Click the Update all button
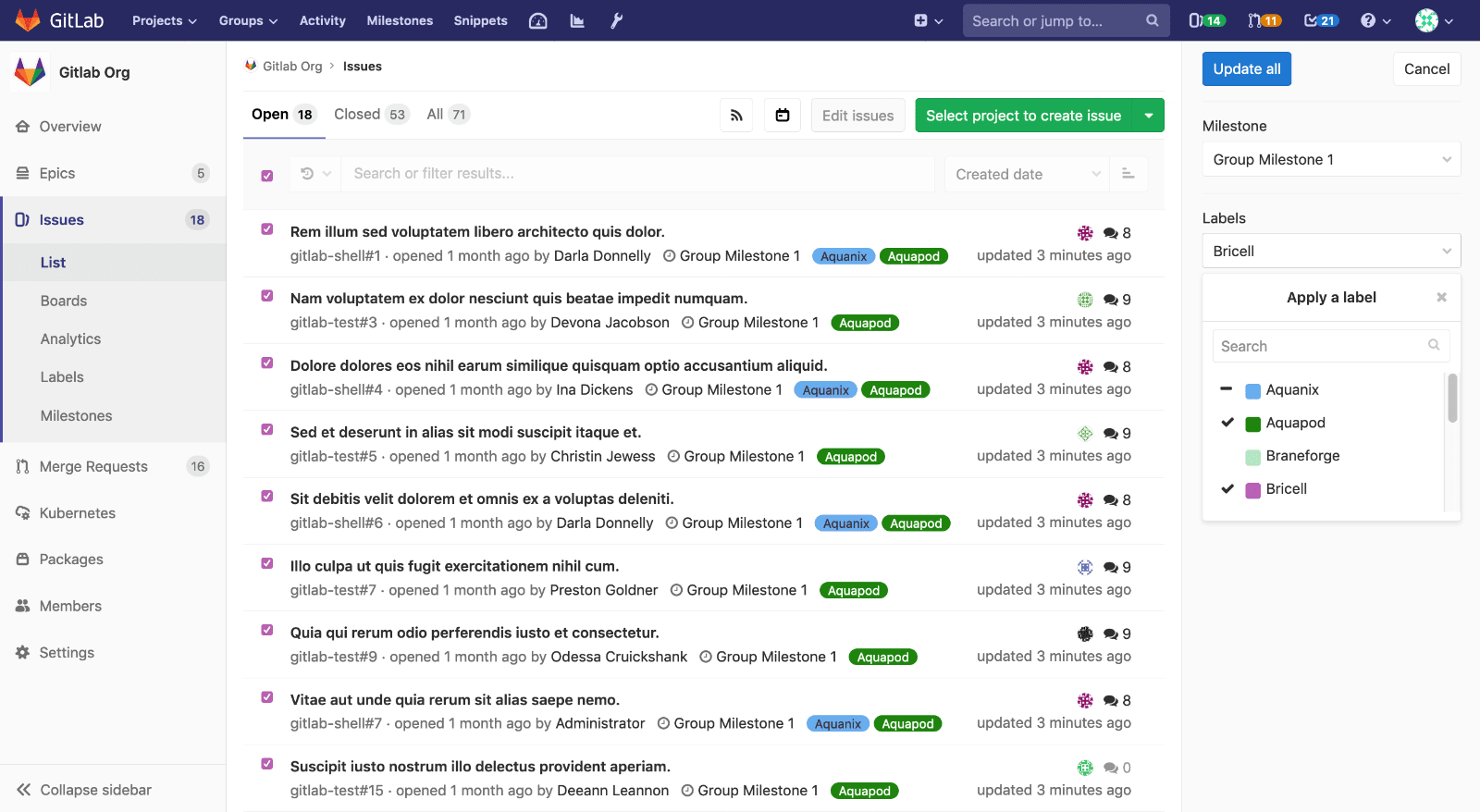 (1246, 69)
